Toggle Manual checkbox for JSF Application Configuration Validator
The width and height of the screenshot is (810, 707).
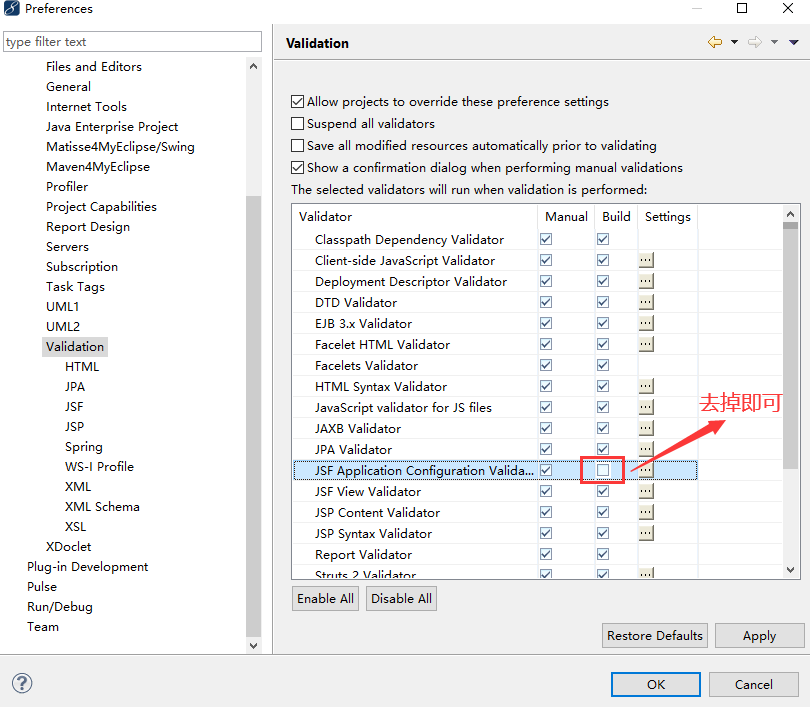546,470
